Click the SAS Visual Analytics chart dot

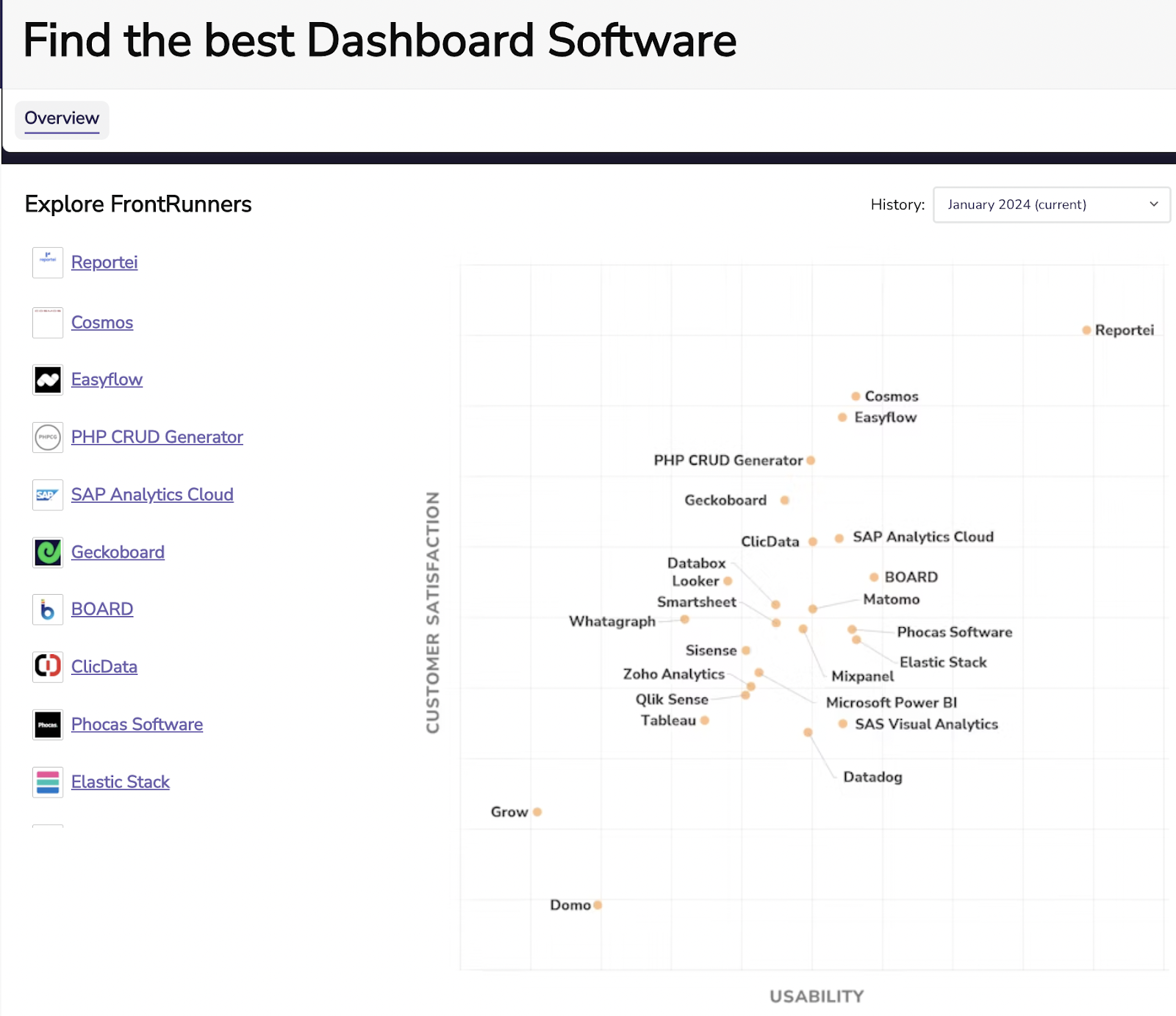pyautogui.click(x=843, y=724)
